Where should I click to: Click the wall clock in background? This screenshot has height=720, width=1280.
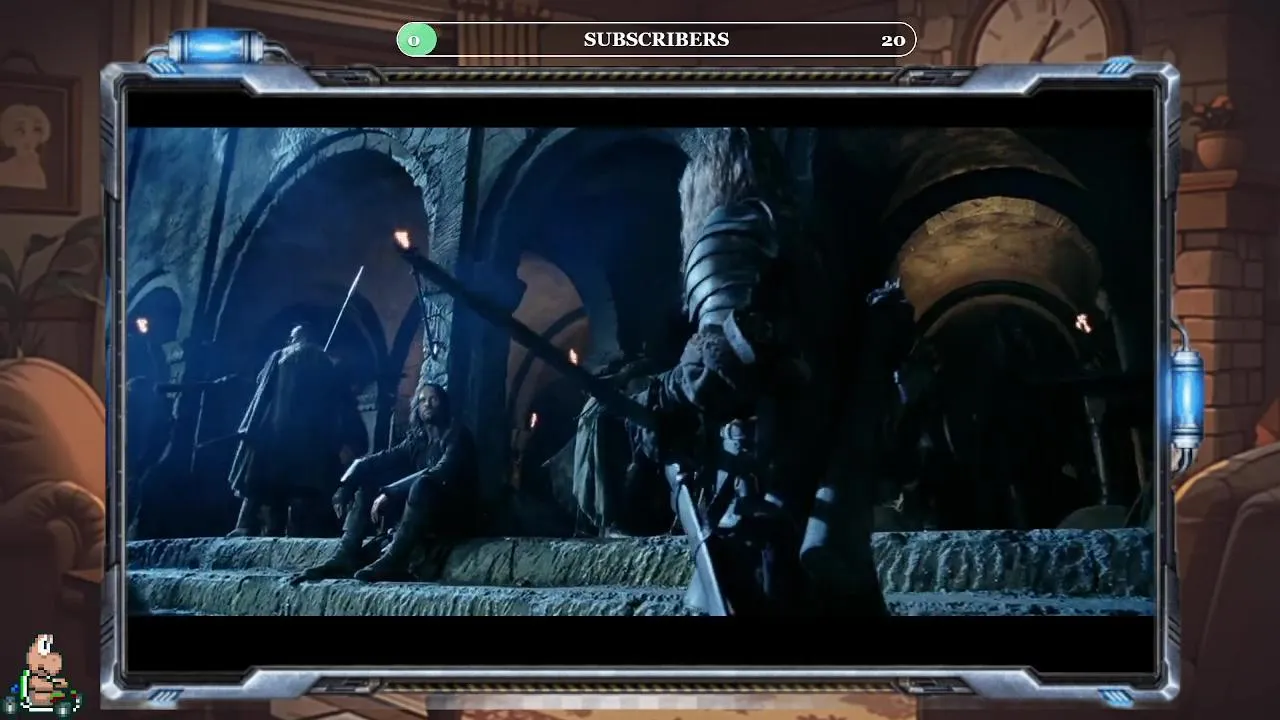(1049, 34)
